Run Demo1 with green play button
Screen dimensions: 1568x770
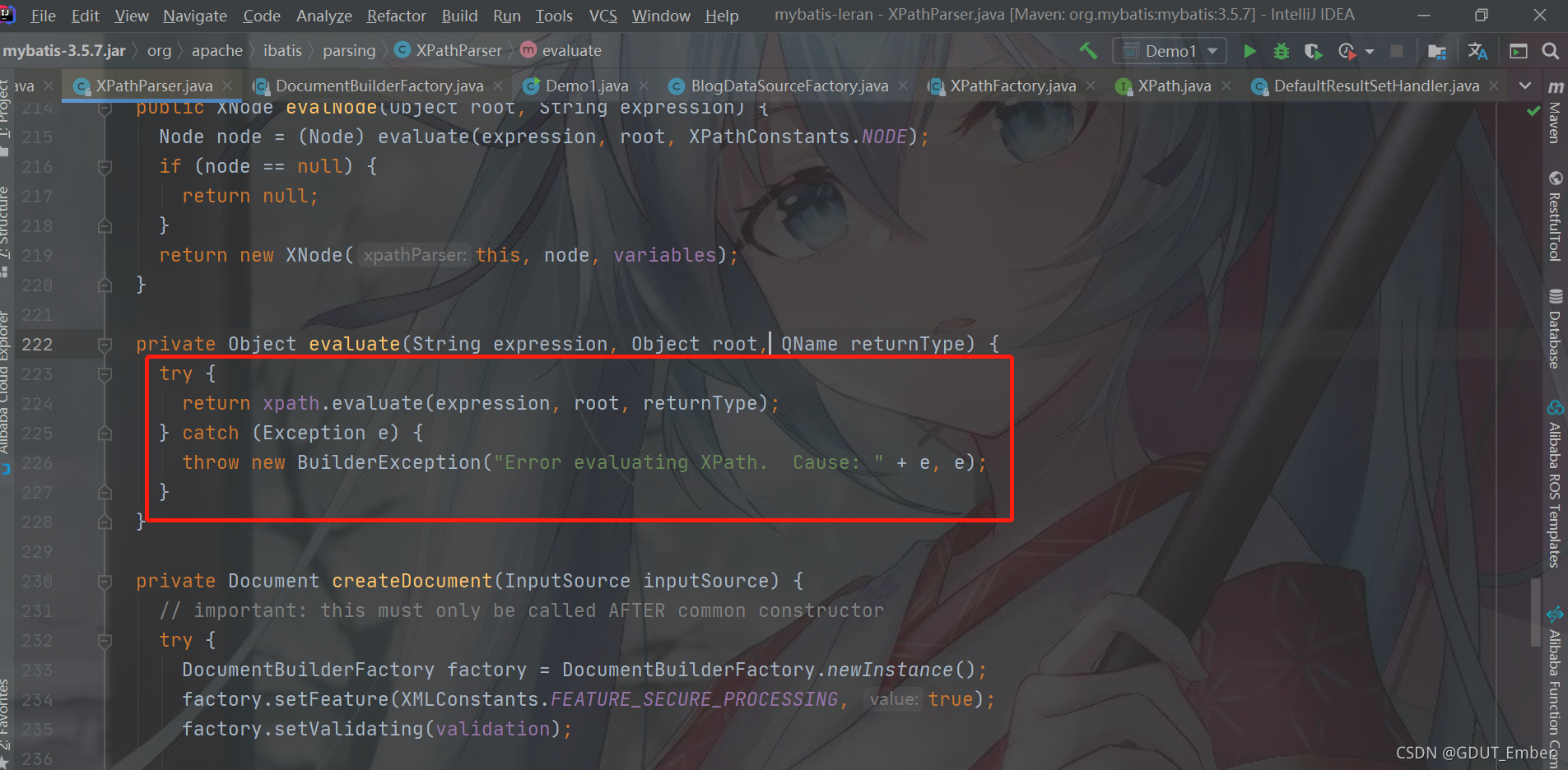tap(1249, 51)
